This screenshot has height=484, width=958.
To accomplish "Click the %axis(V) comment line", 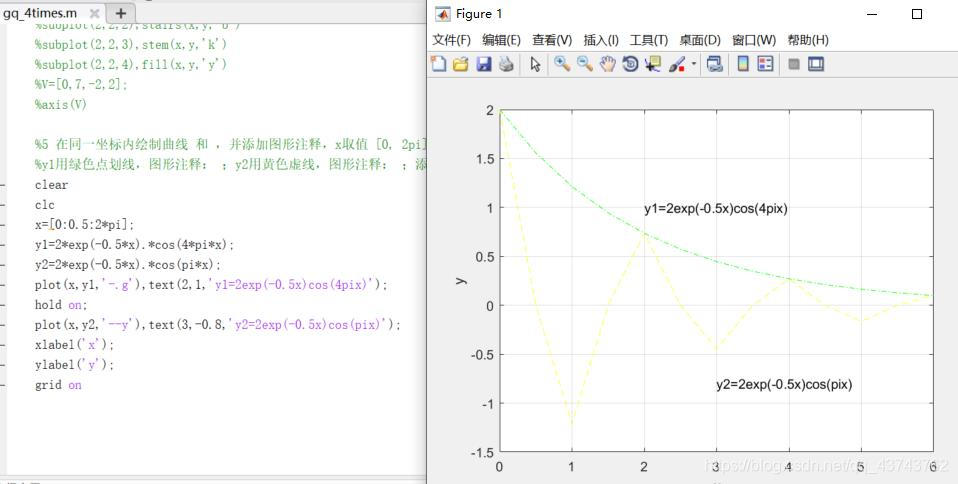I will tap(60, 104).
